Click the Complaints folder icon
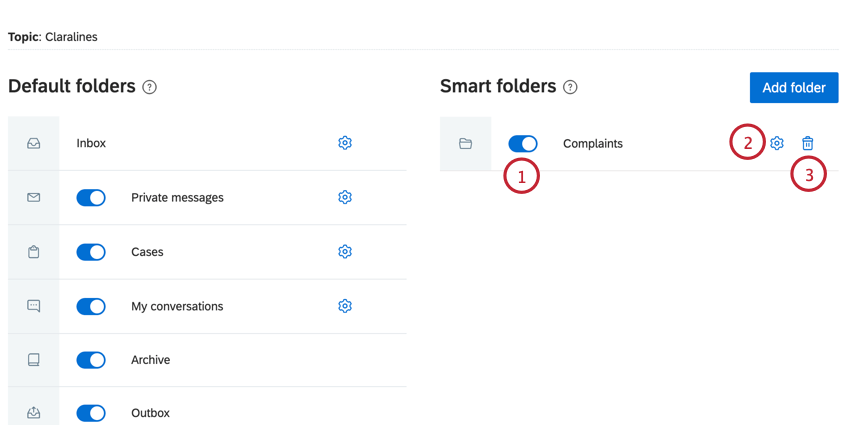 [465, 144]
